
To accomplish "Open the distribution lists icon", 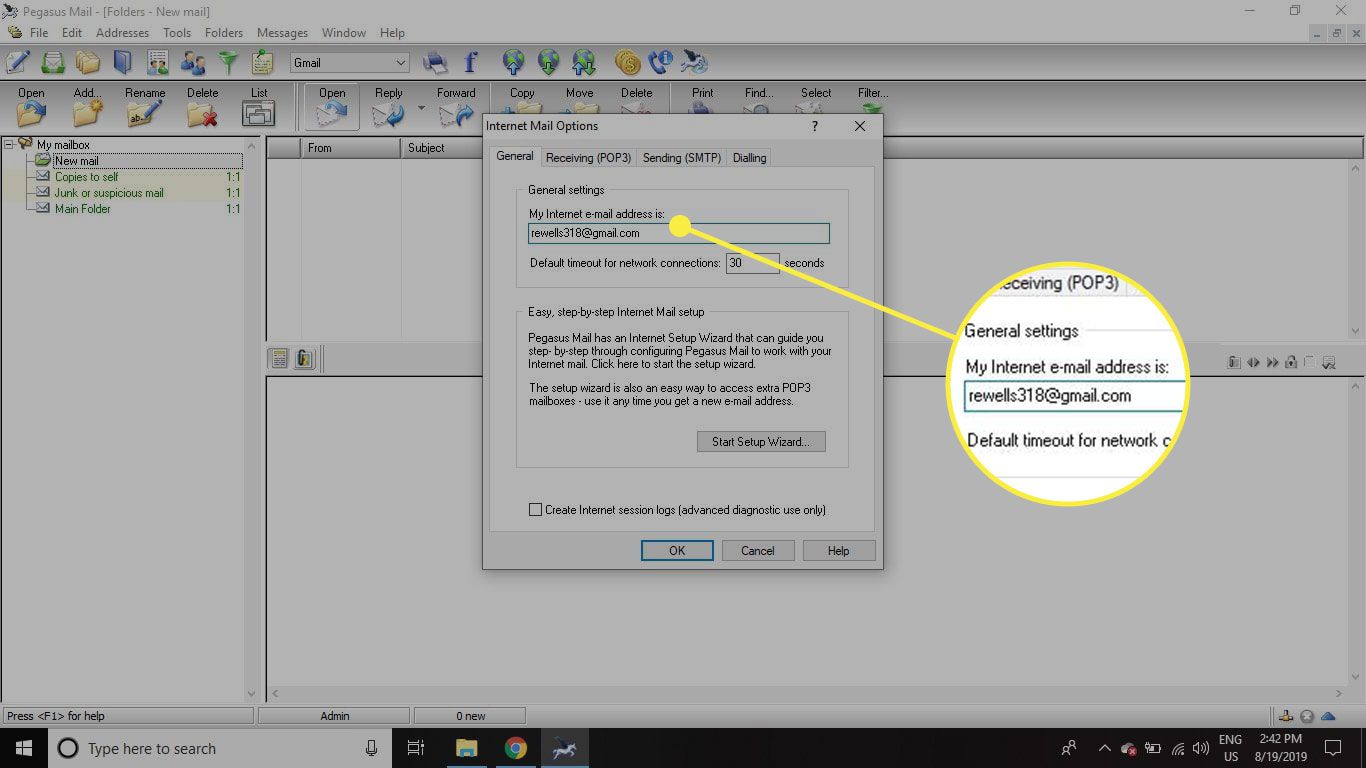I will tap(157, 62).
